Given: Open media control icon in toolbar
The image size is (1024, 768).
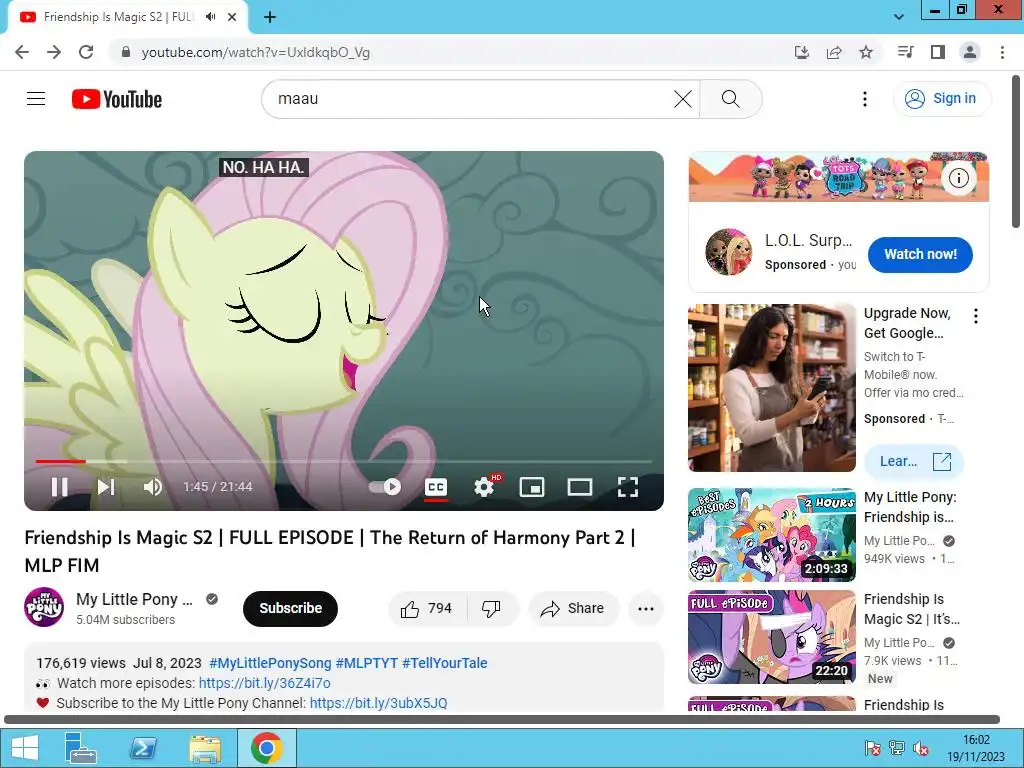Looking at the screenshot, I should coord(905,52).
